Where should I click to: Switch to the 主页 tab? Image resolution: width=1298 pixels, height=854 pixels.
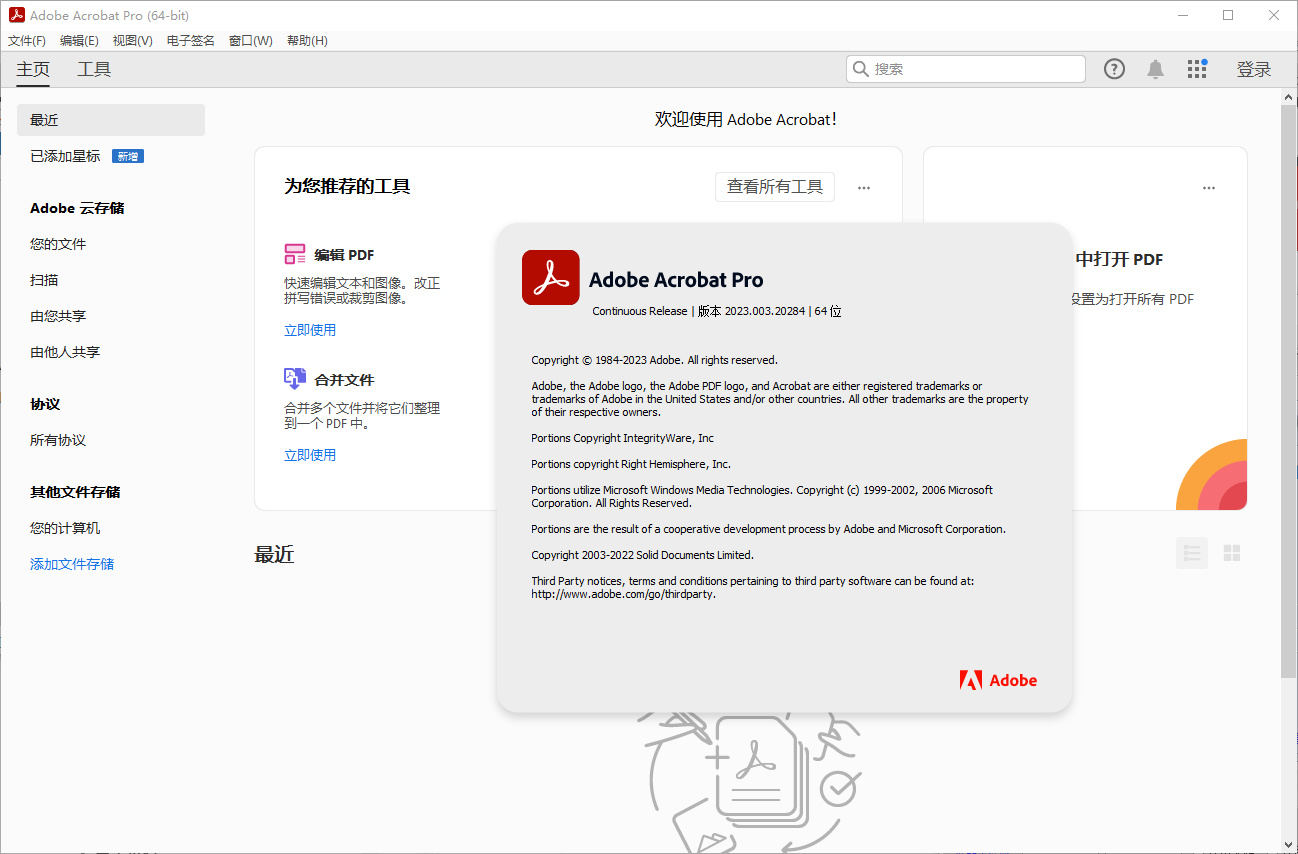(x=33, y=69)
